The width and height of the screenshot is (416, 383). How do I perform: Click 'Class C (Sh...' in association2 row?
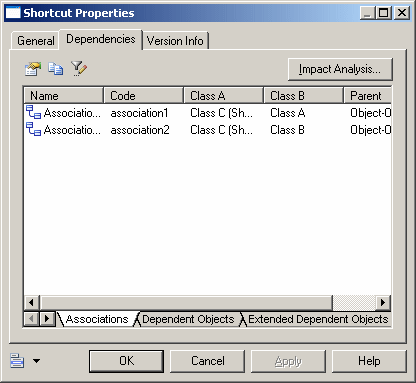click(x=221, y=130)
